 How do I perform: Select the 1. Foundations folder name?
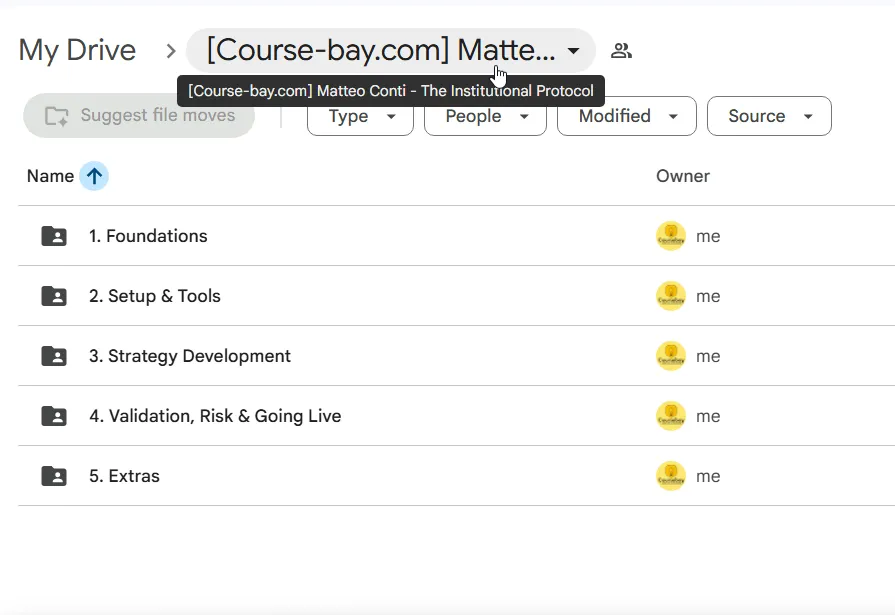pos(148,236)
